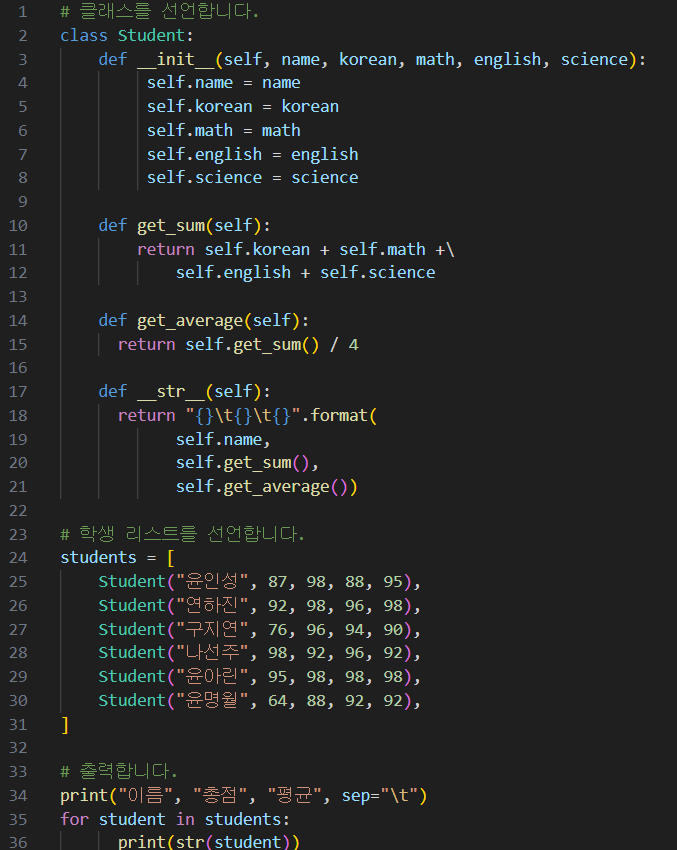Click '.format(' on line 18
The height and width of the screenshot is (850, 677).
point(339,415)
